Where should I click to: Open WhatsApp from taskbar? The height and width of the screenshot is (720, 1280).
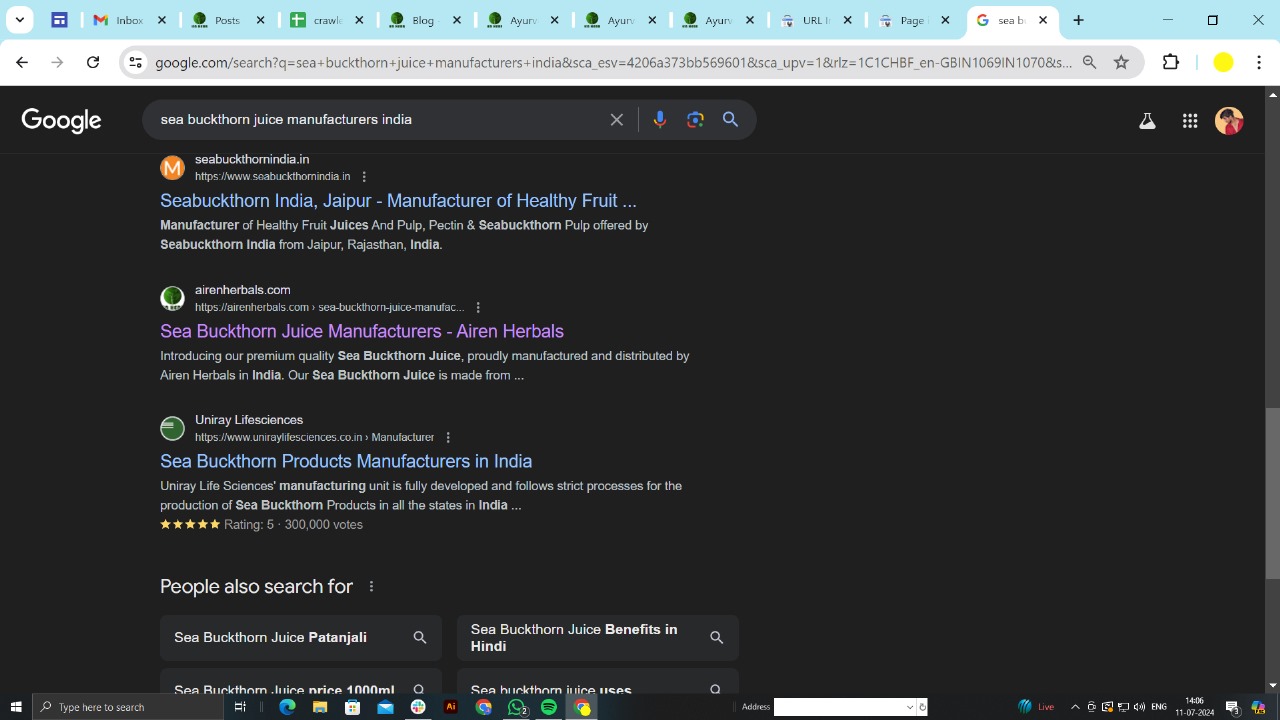click(517, 707)
